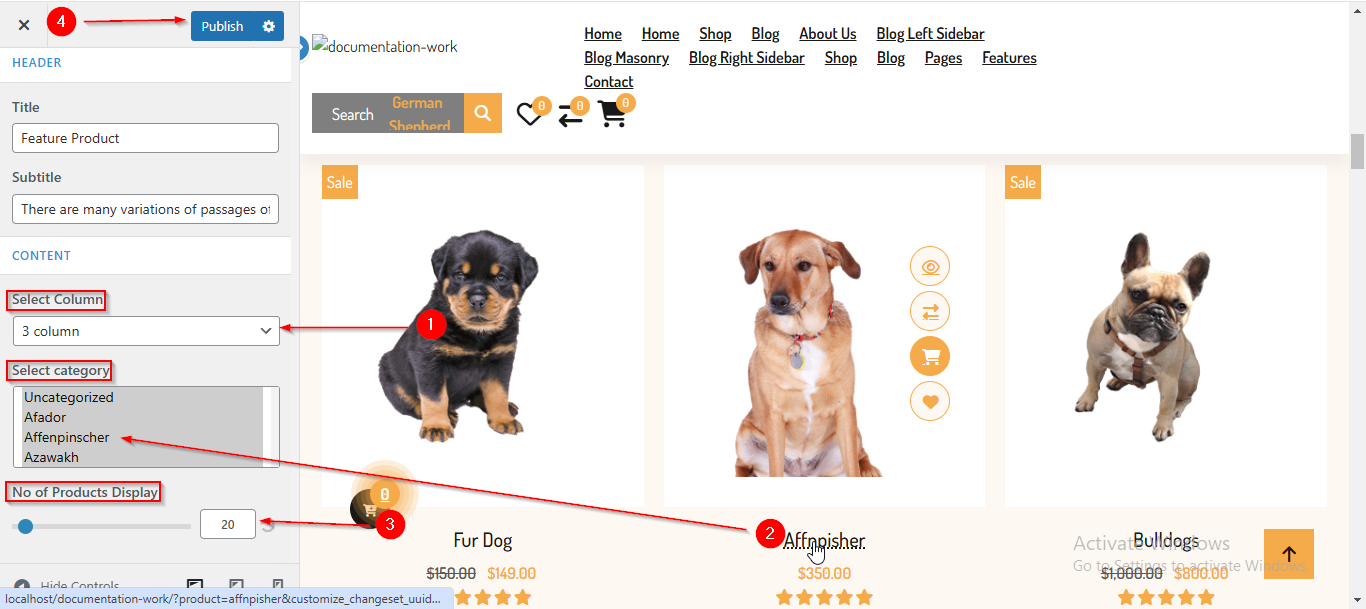The width and height of the screenshot is (1366, 609).
Task: Click the quick view eye icon on Affnpisher
Action: [x=930, y=267]
